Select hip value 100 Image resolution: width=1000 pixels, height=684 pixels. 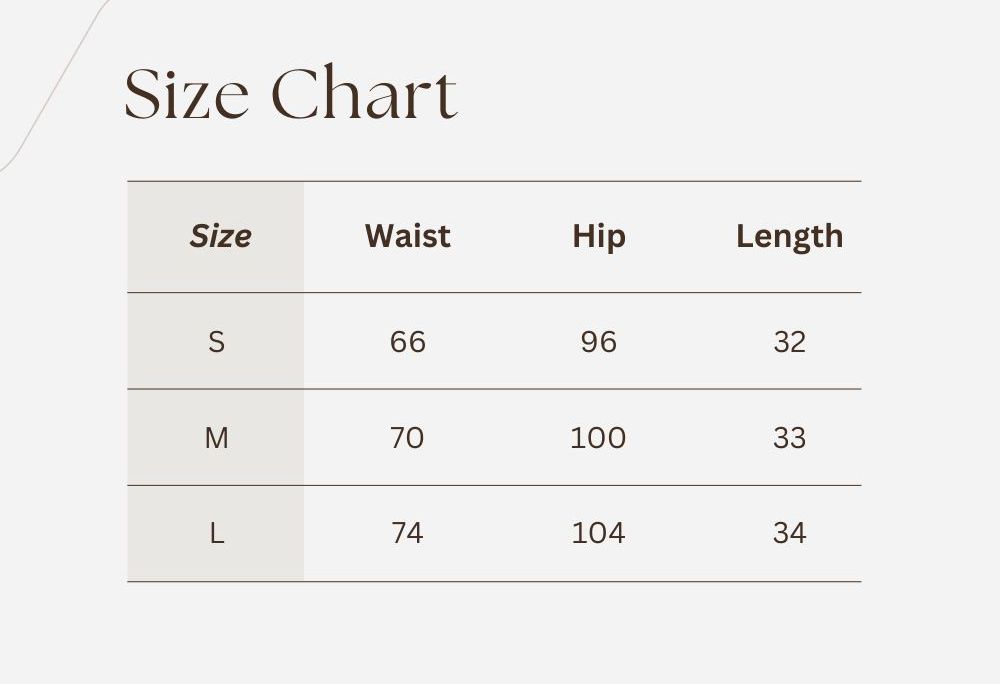coord(598,438)
